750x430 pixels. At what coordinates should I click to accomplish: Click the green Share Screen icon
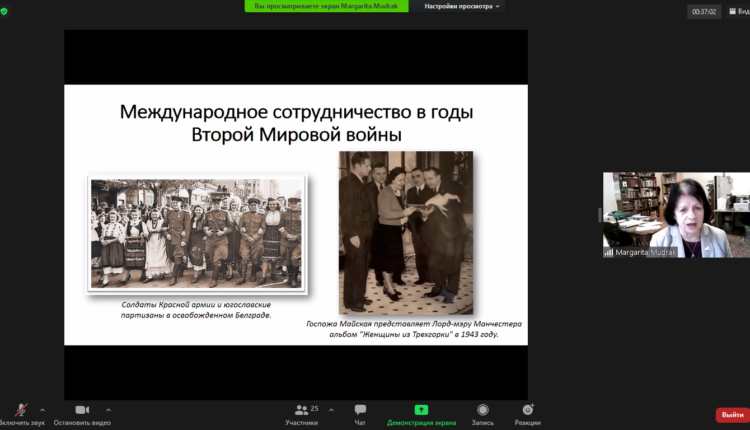(x=421, y=409)
